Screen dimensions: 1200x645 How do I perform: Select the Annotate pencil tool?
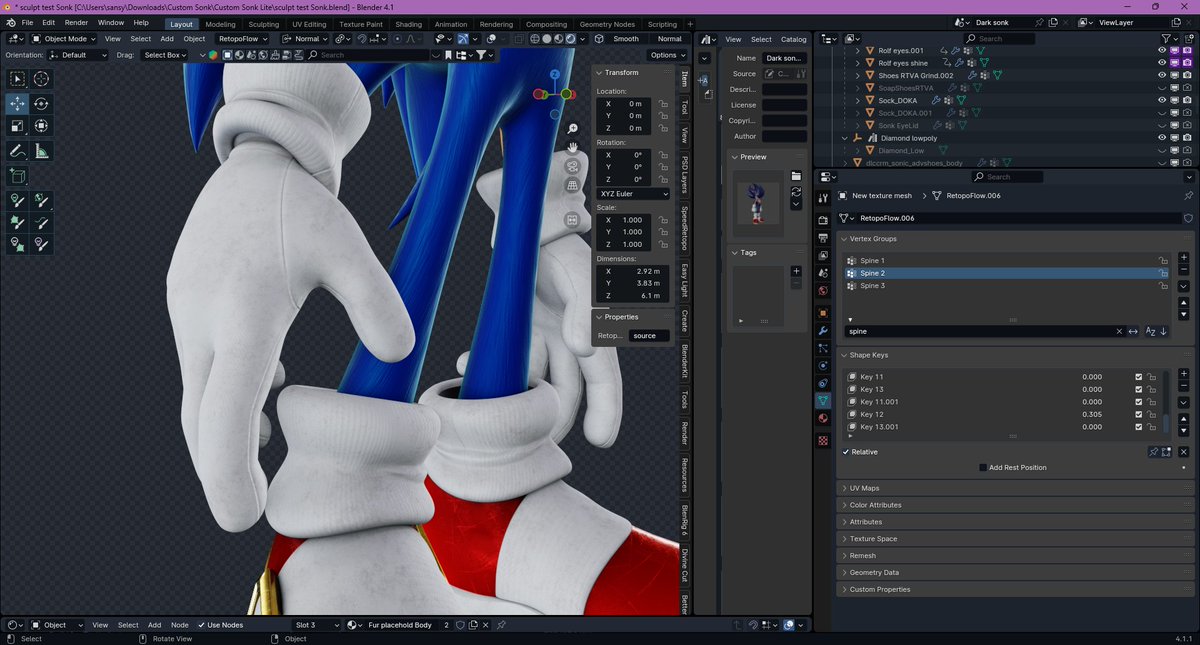pos(18,151)
